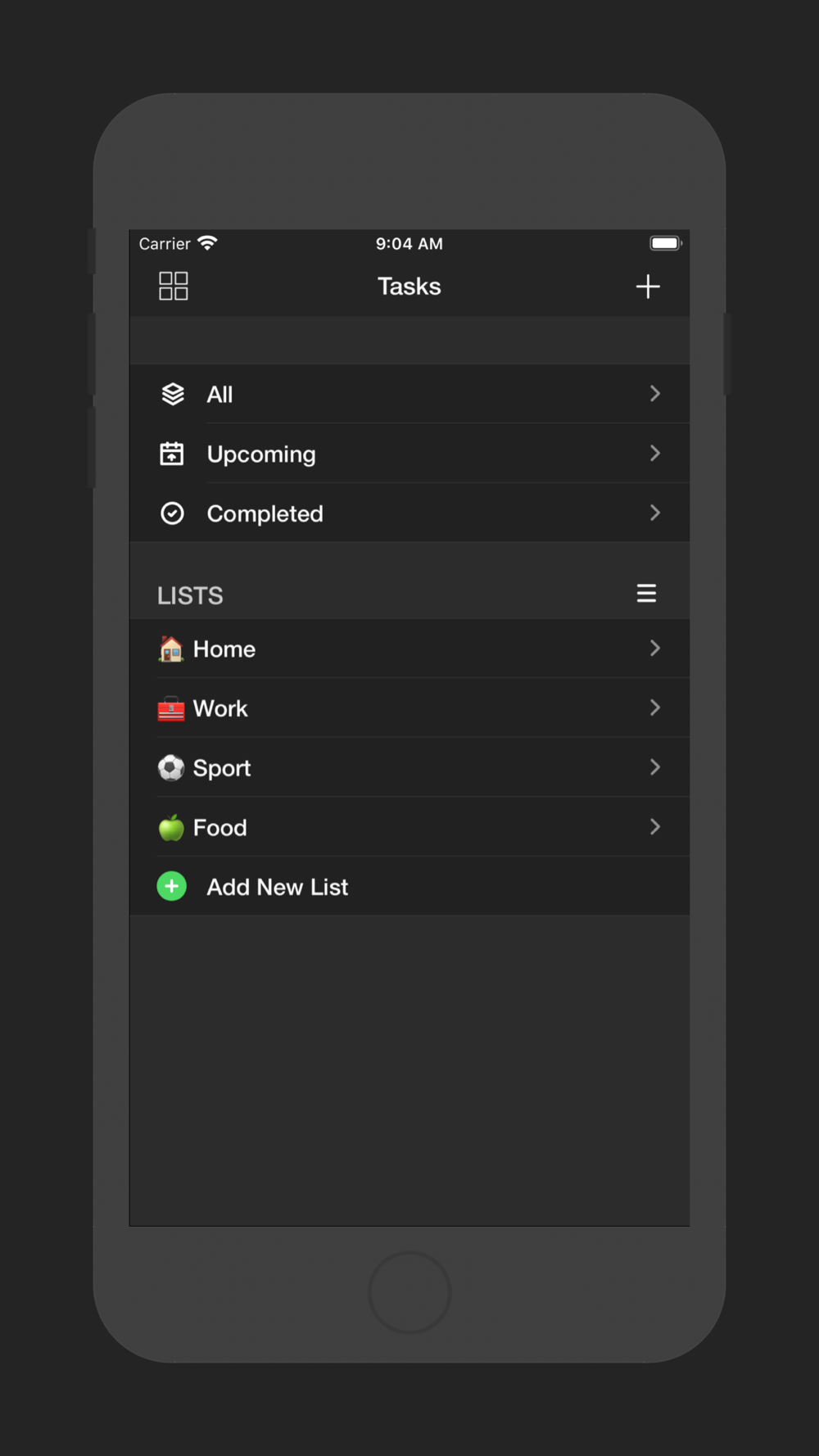Tap the Sport soccer ball emoji
Screen dimensions: 819x1456
tap(171, 768)
